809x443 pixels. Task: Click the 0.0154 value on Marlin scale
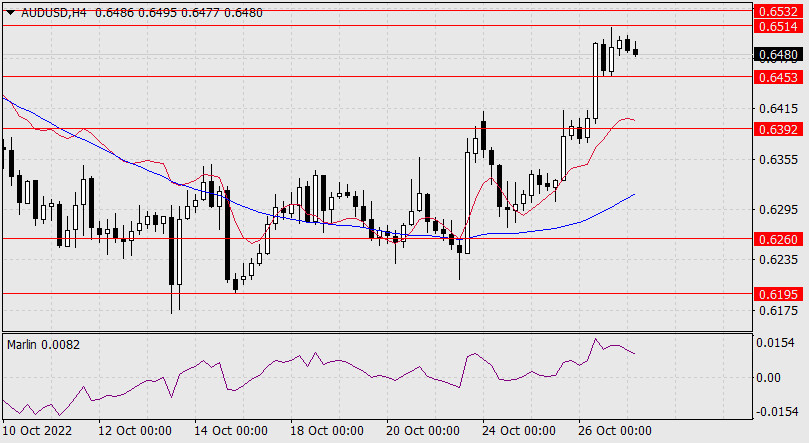[x=777, y=343]
